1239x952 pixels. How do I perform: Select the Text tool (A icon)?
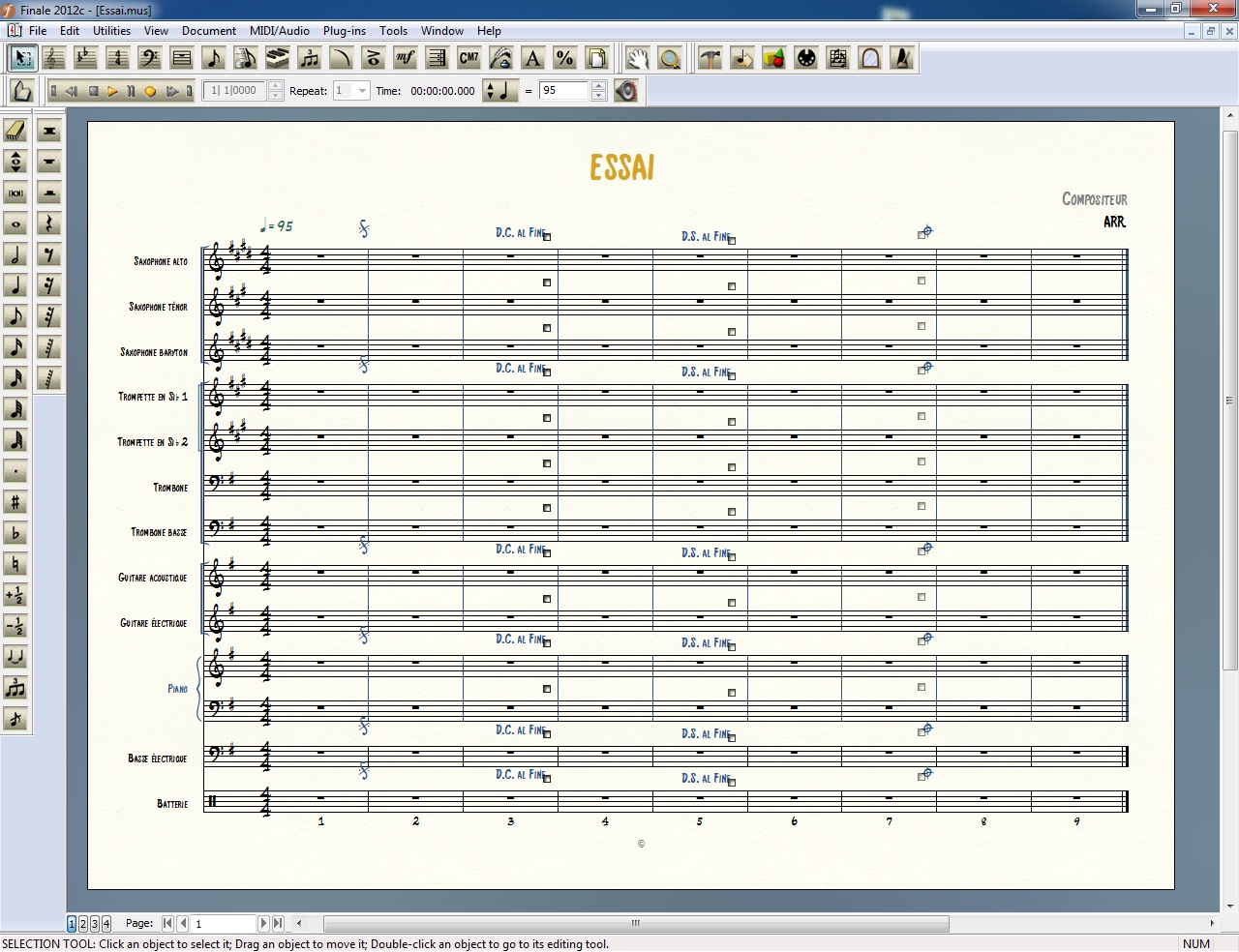[x=532, y=59]
